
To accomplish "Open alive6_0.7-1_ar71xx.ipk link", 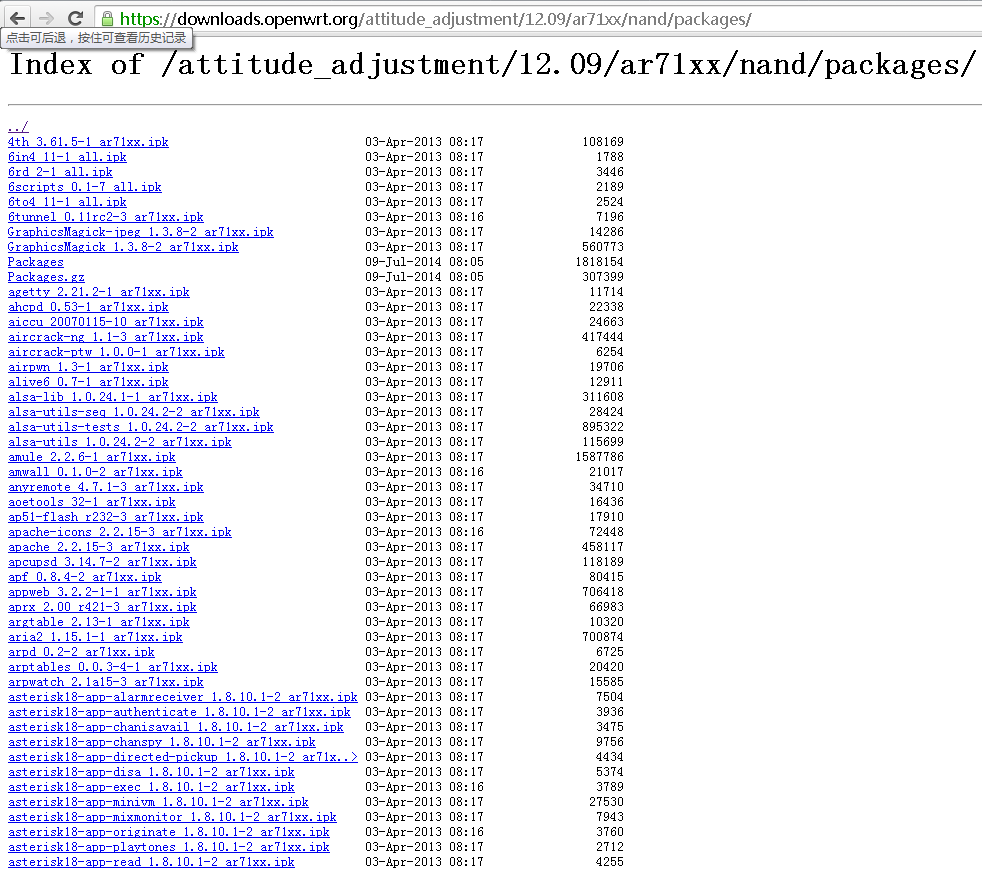I will coord(88,382).
